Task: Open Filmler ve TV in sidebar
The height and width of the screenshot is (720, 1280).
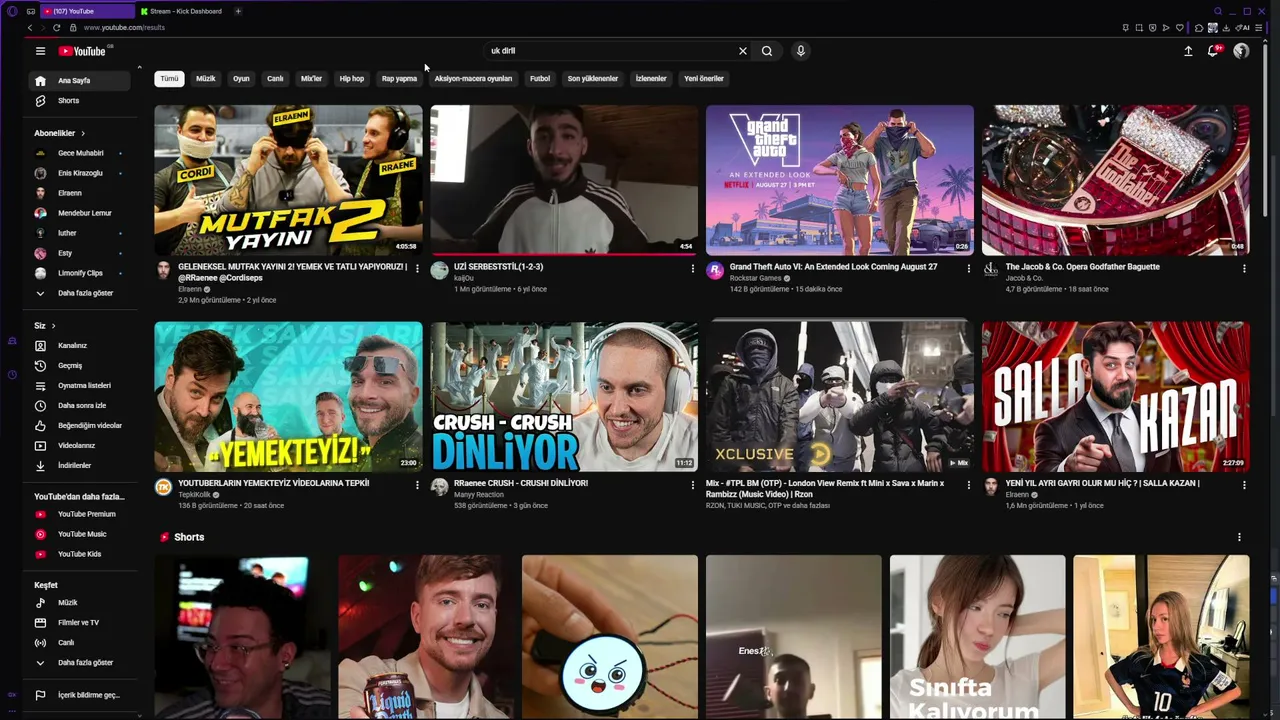Action: [80, 623]
